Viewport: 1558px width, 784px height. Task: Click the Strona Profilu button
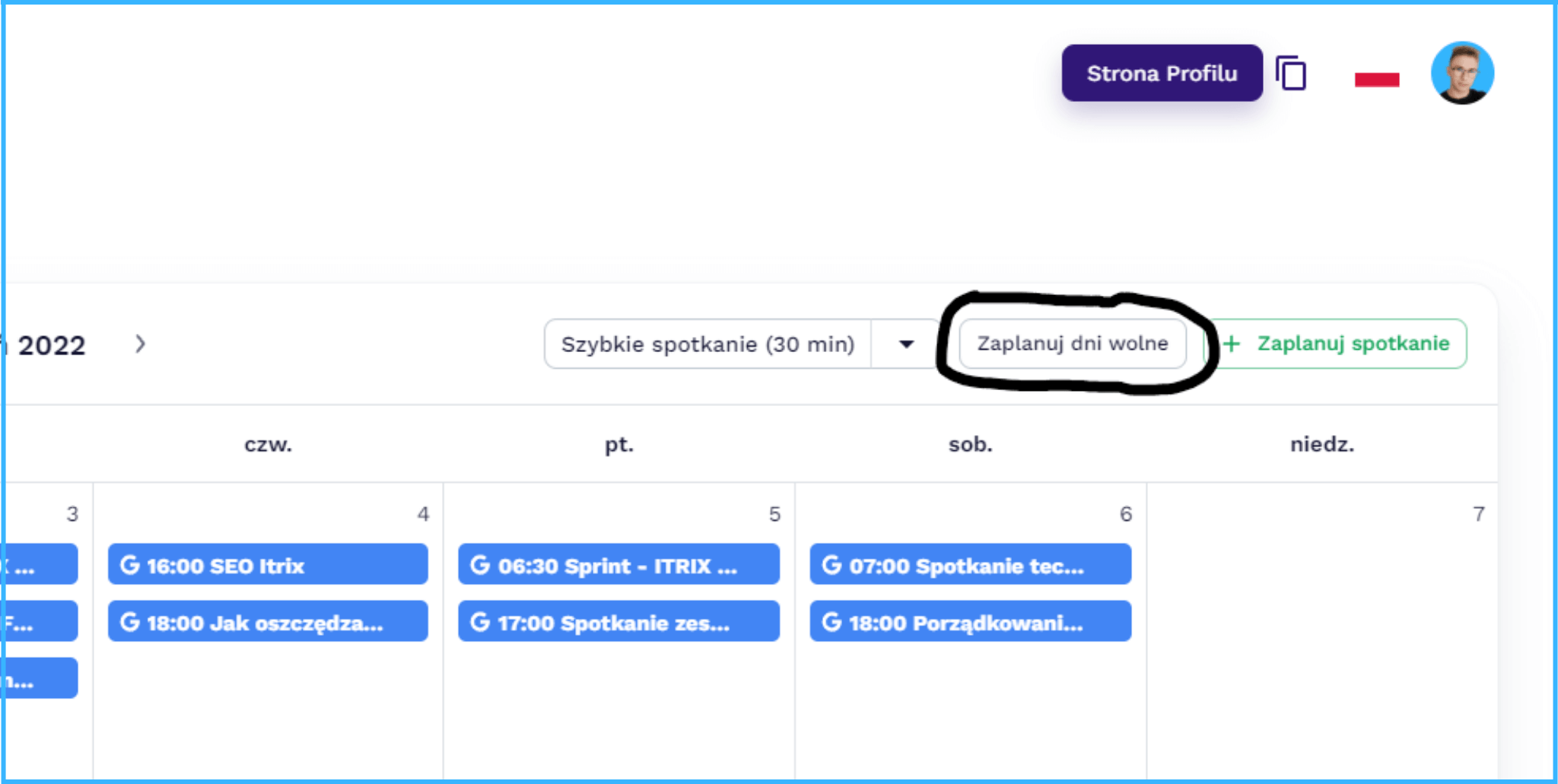1161,74
